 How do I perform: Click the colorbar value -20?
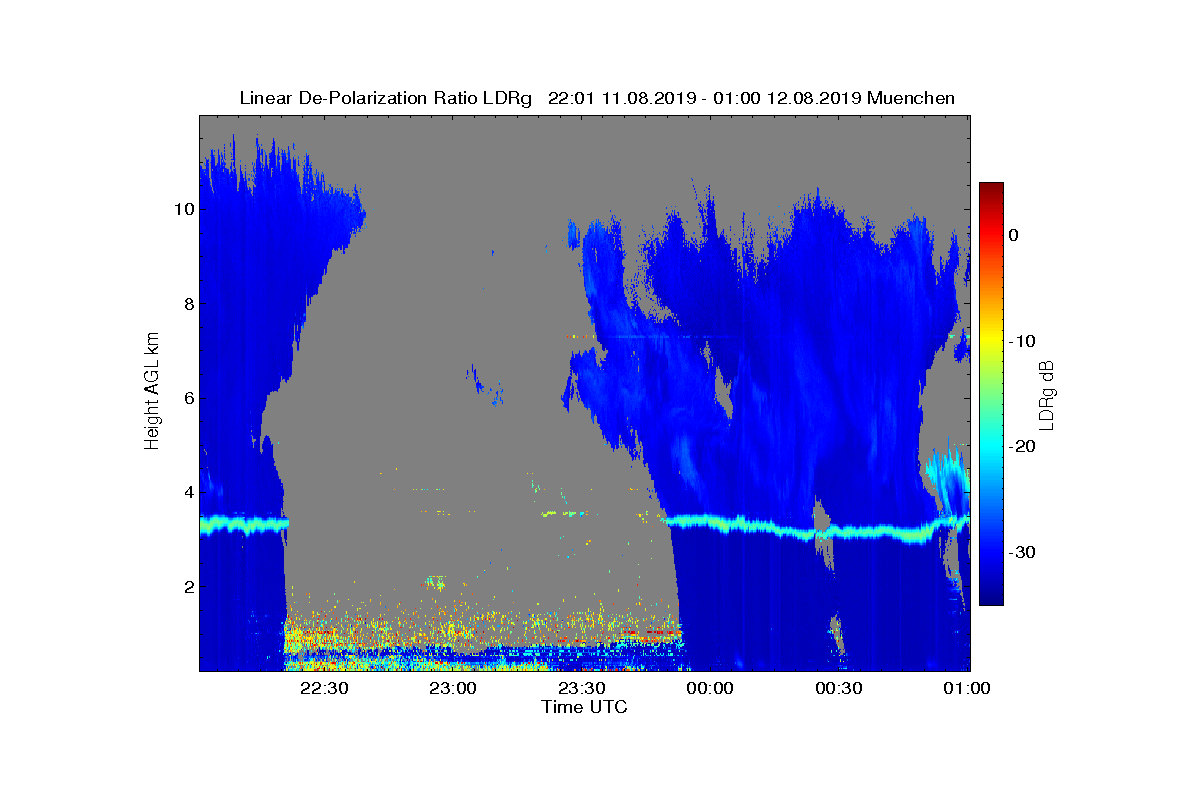1020,447
